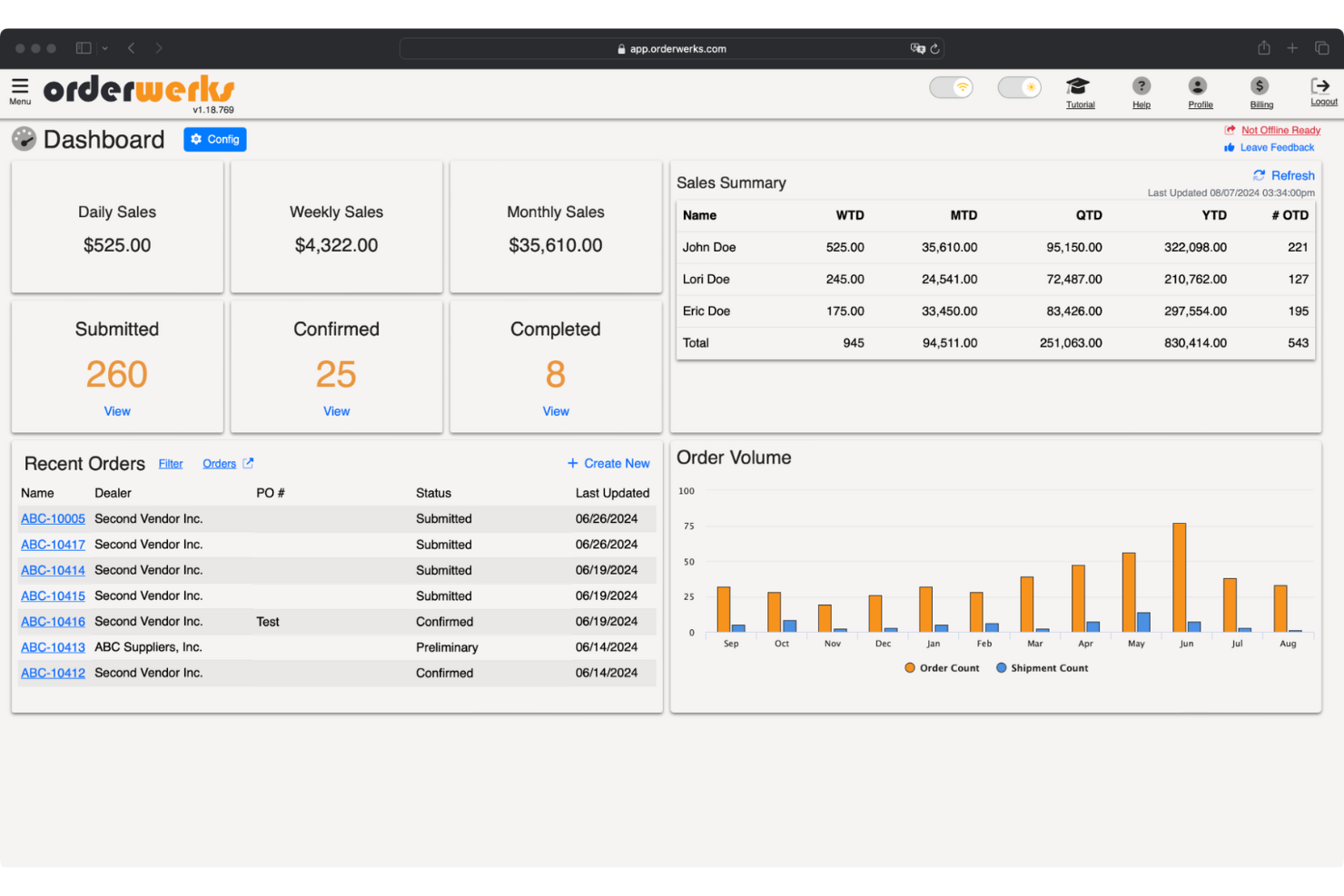
Task: Expand the sidebar dropdown chevron in browser
Action: pyautogui.click(x=105, y=48)
